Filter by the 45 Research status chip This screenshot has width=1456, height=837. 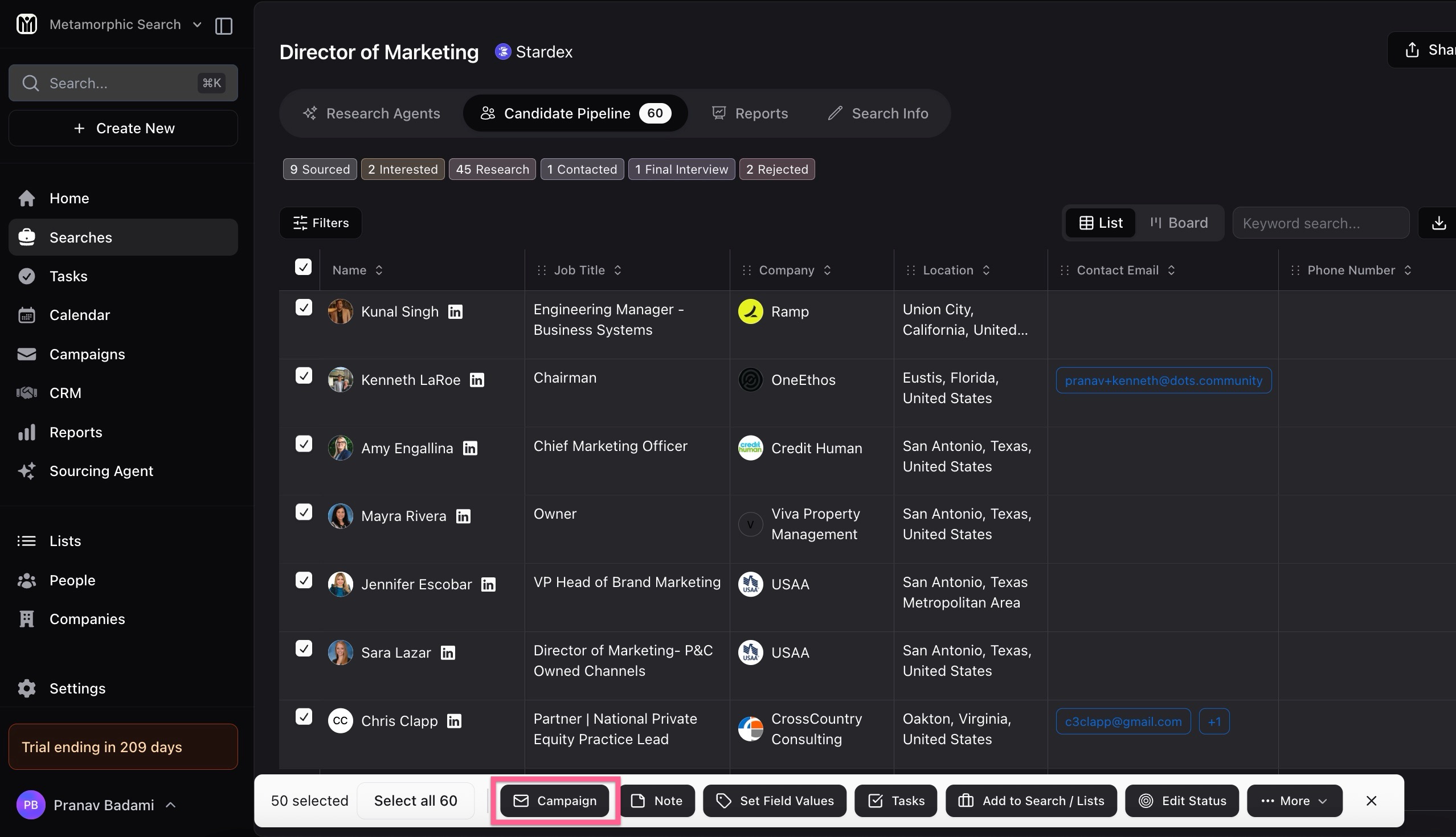coord(492,170)
